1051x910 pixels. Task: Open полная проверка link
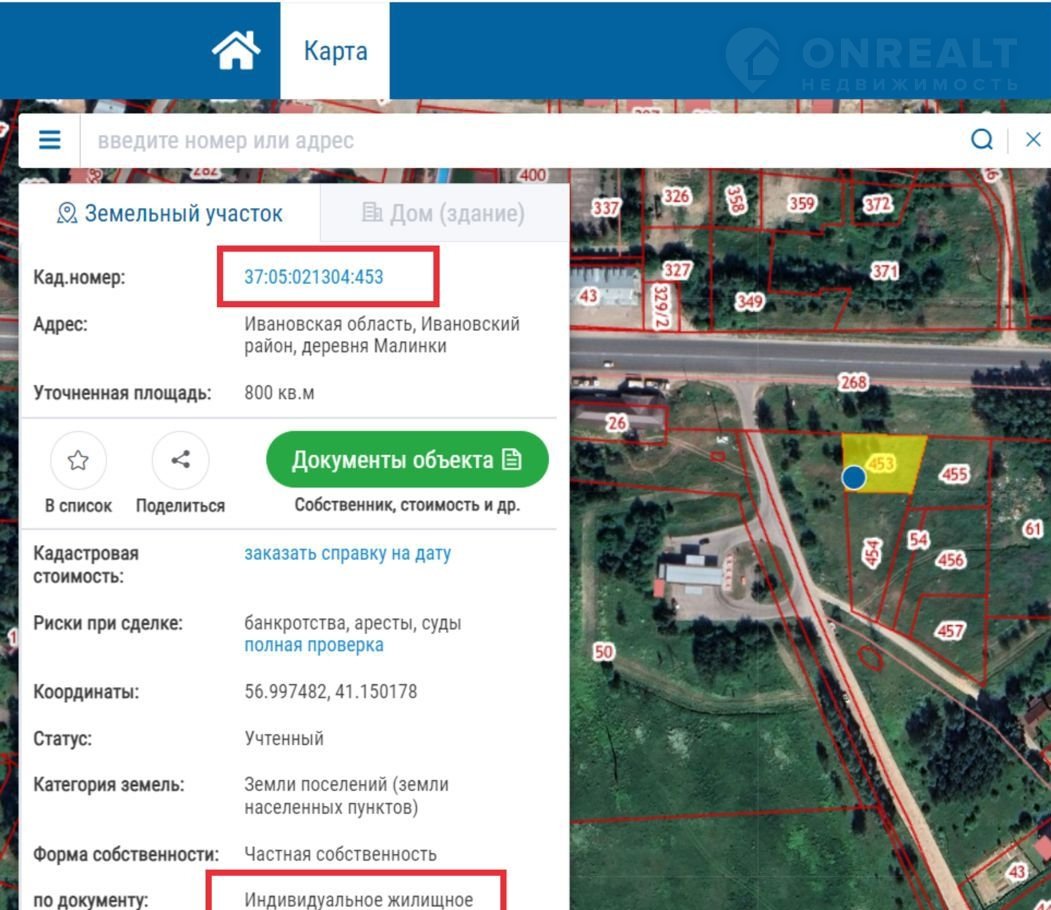(x=313, y=645)
